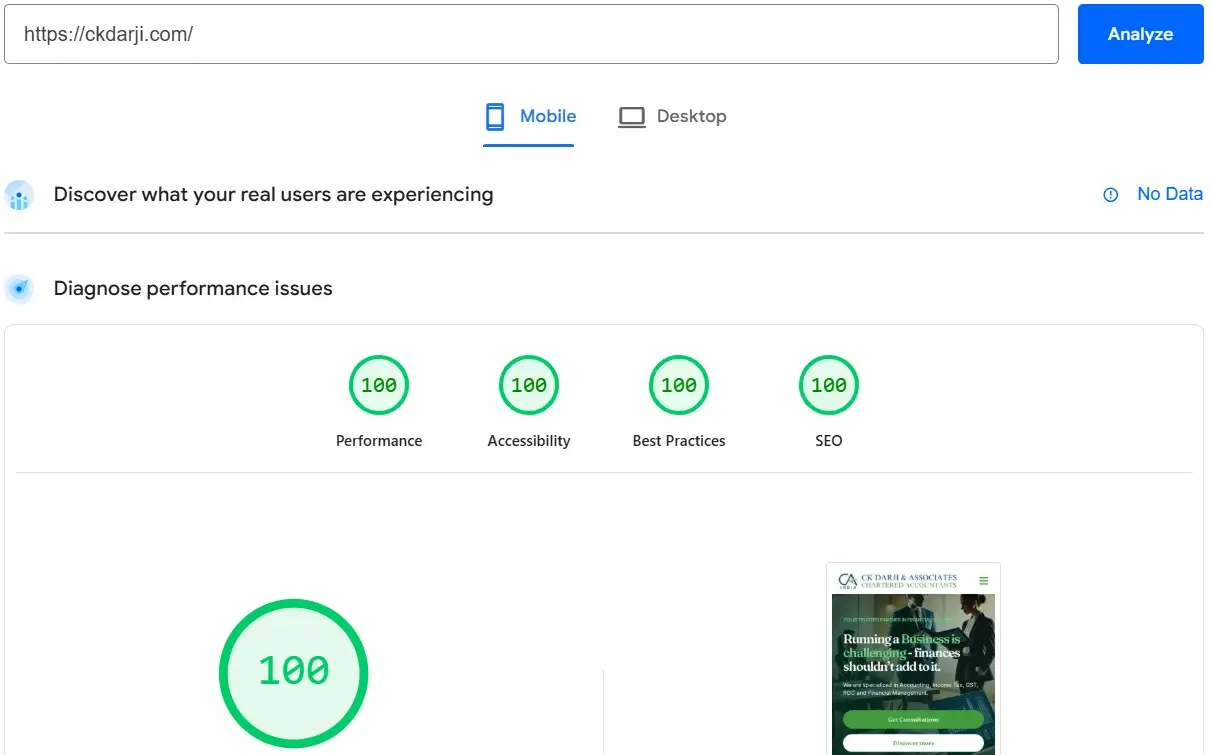Viewport: 1213px width, 755px height.
Task: Click the Diagnose performance issues heading
Action: (x=193, y=289)
